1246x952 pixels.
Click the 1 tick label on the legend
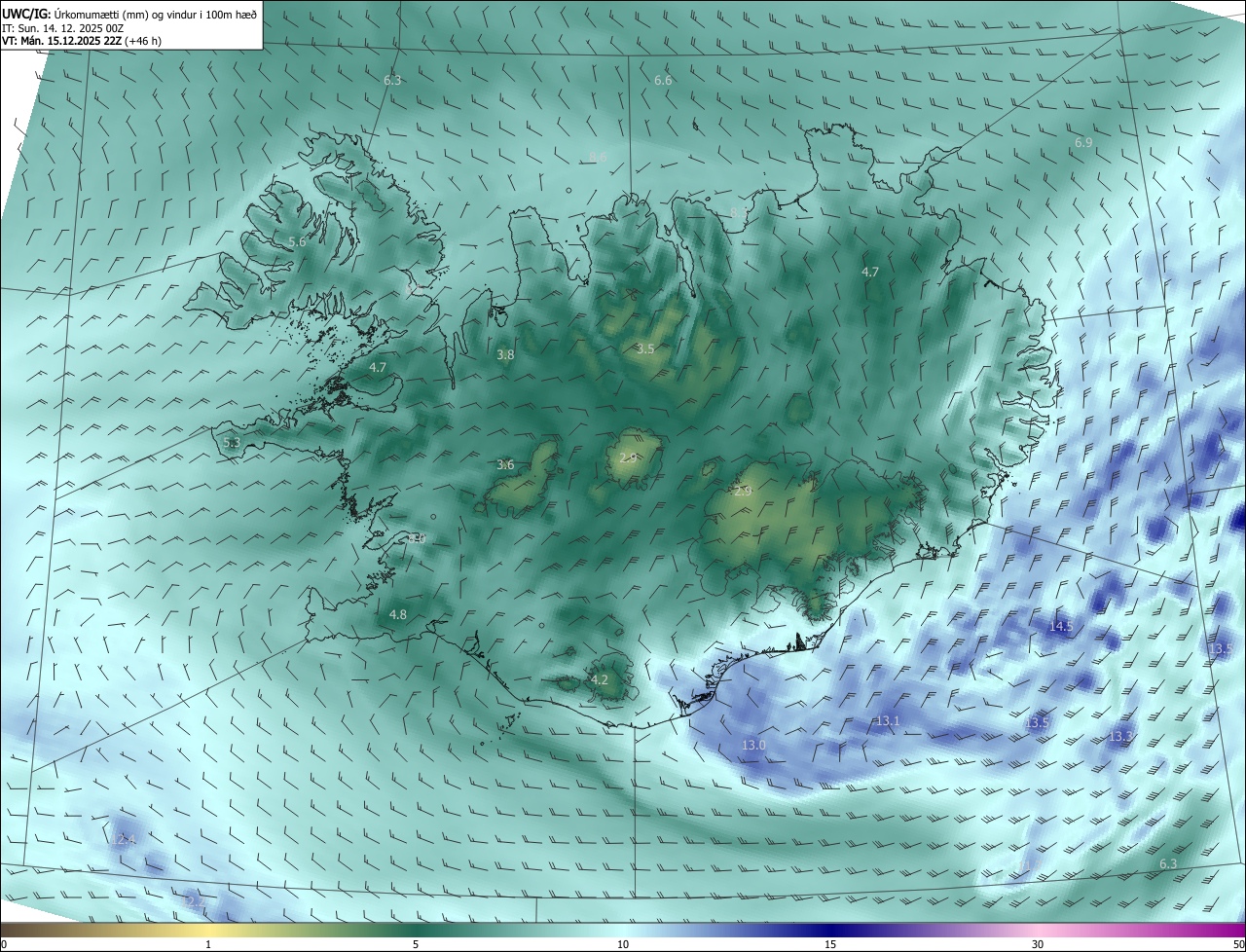[x=208, y=944]
